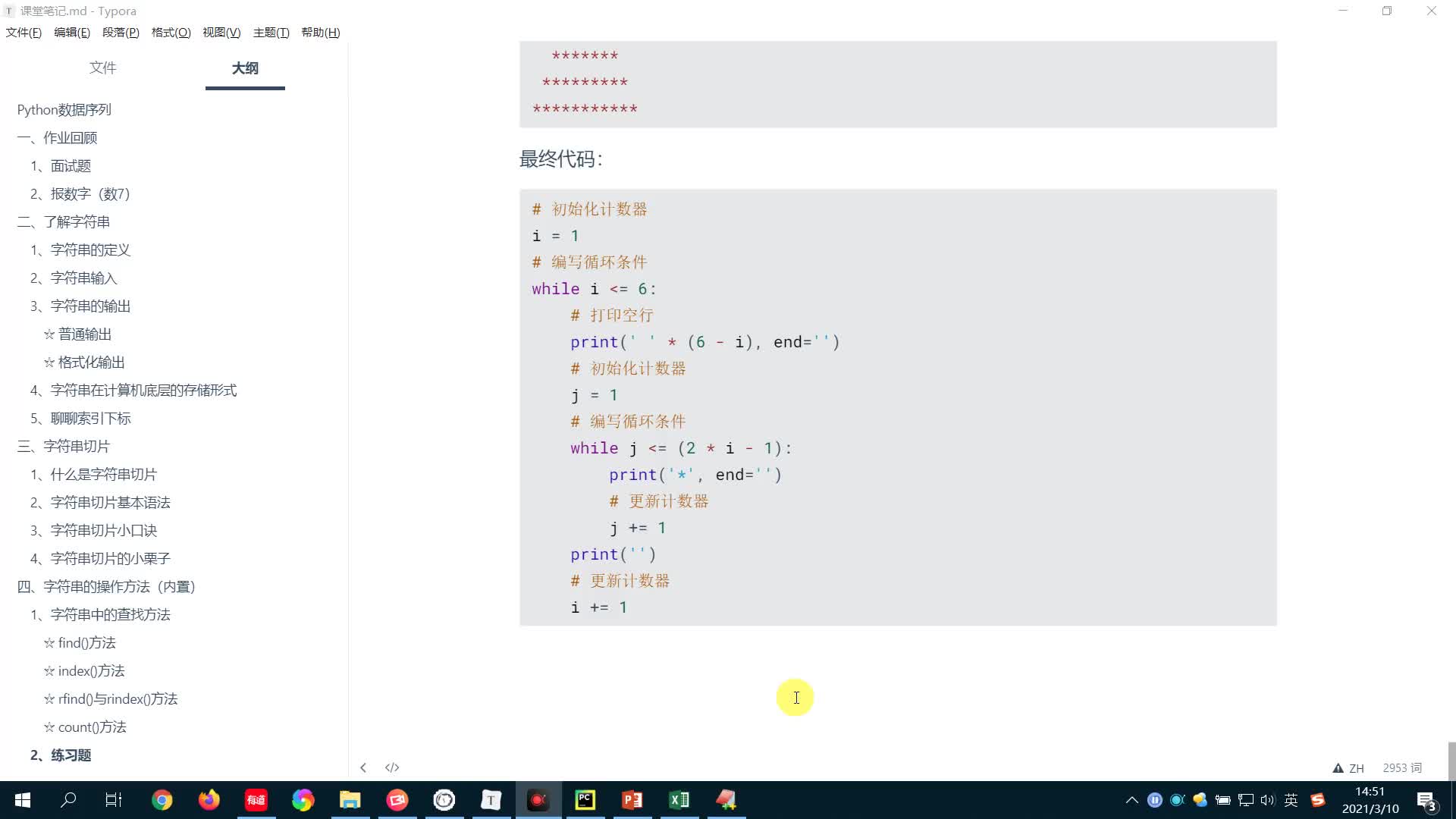Viewport: 1456px width, 819px height.
Task: Open the round clock-like app on taskbar
Action: [x=444, y=800]
